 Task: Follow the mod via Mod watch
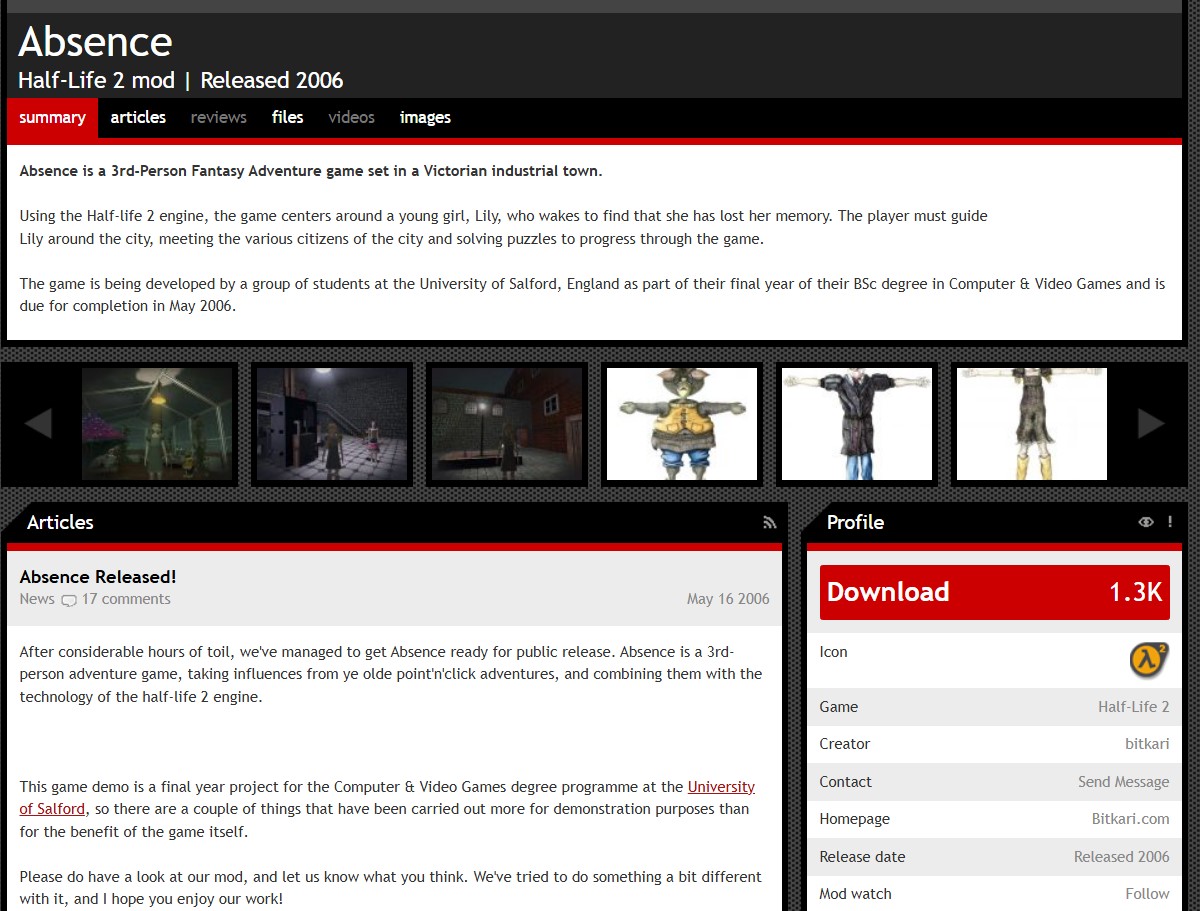(1147, 894)
